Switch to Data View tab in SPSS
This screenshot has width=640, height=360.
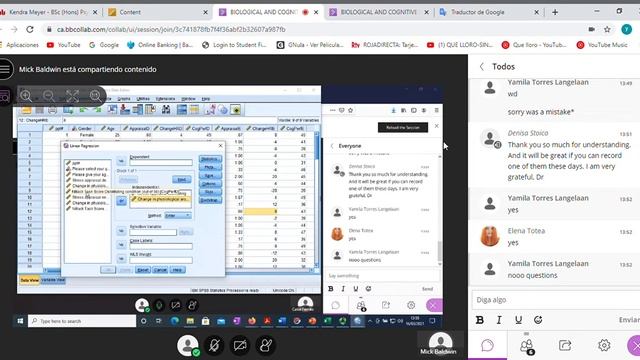coord(30,280)
